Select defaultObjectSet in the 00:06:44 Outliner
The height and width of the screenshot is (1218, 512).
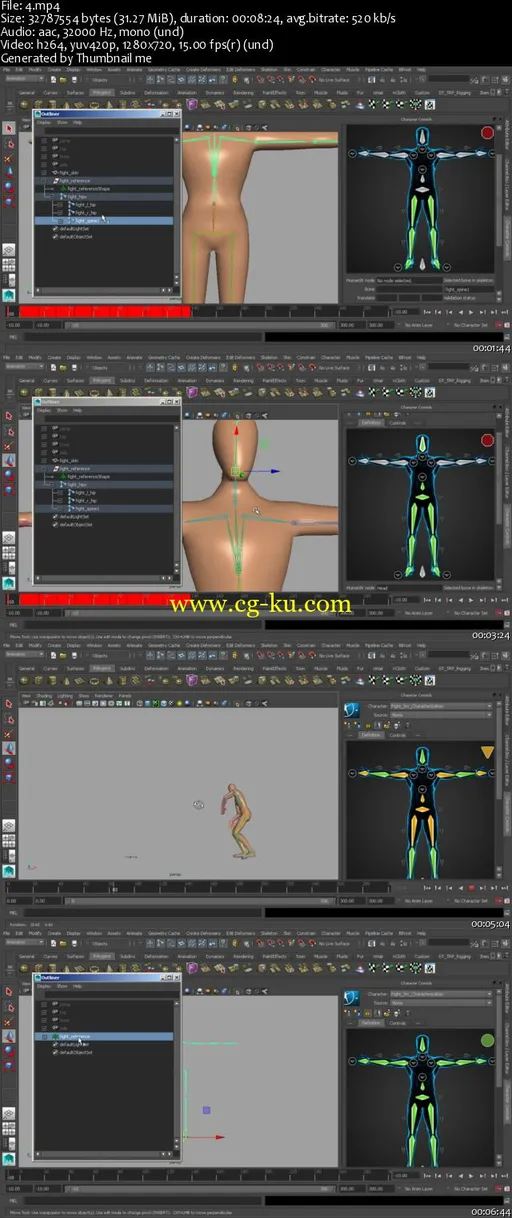[x=74, y=1052]
